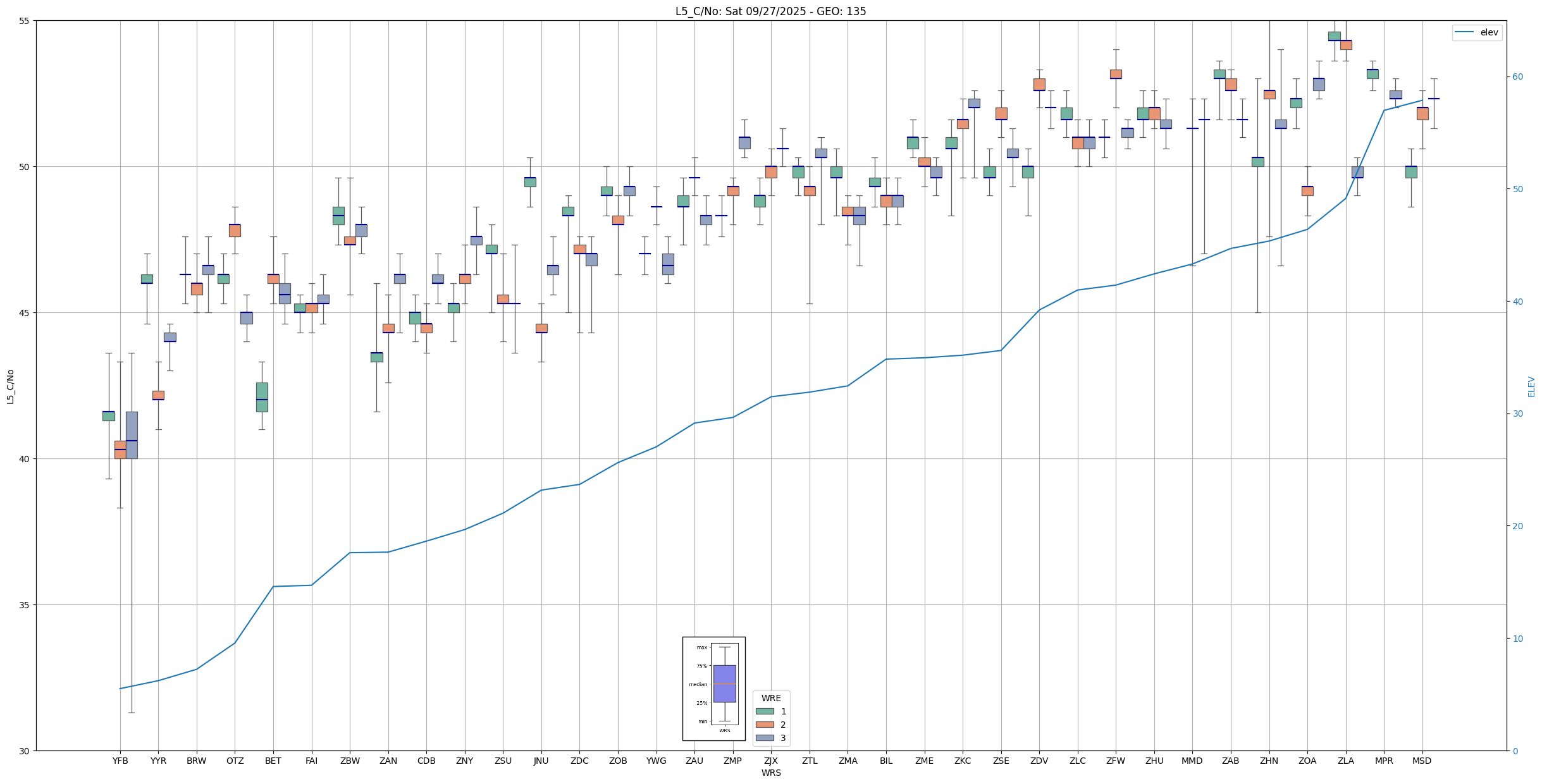
Task: Click the 55 tick on left axis
Action: (x=25, y=21)
